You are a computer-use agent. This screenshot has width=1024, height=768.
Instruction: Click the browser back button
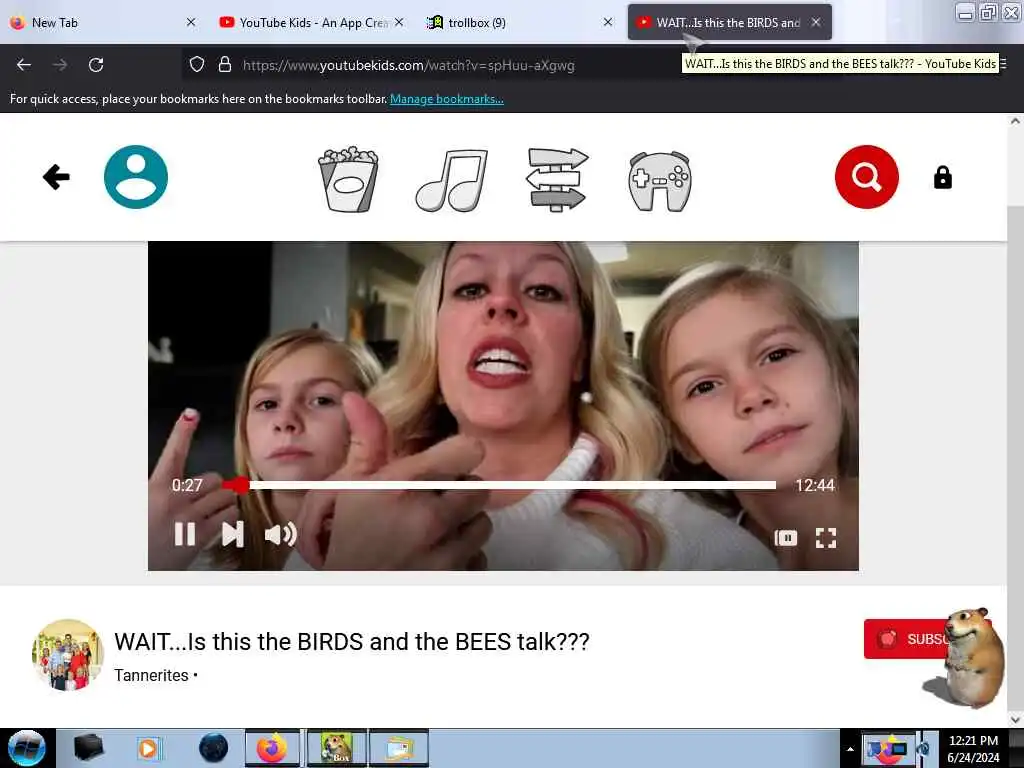pos(24,65)
